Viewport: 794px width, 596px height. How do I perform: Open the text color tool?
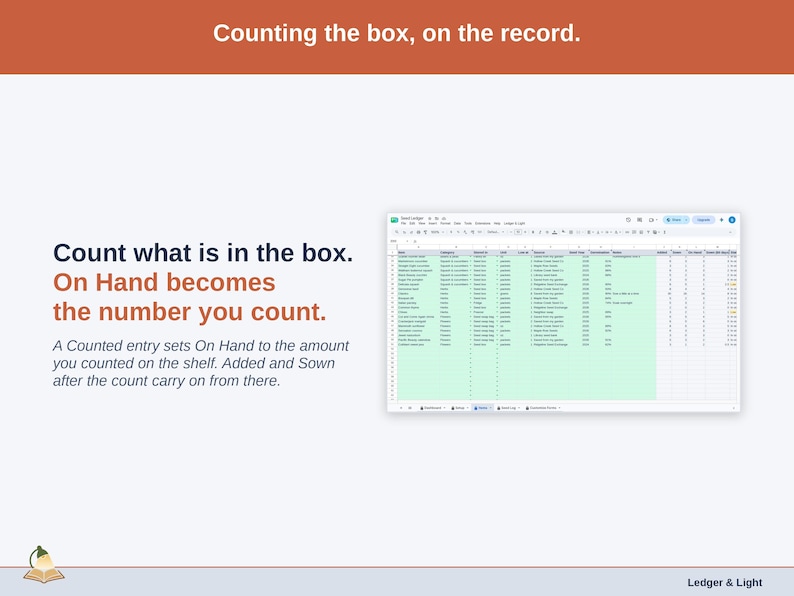point(554,232)
